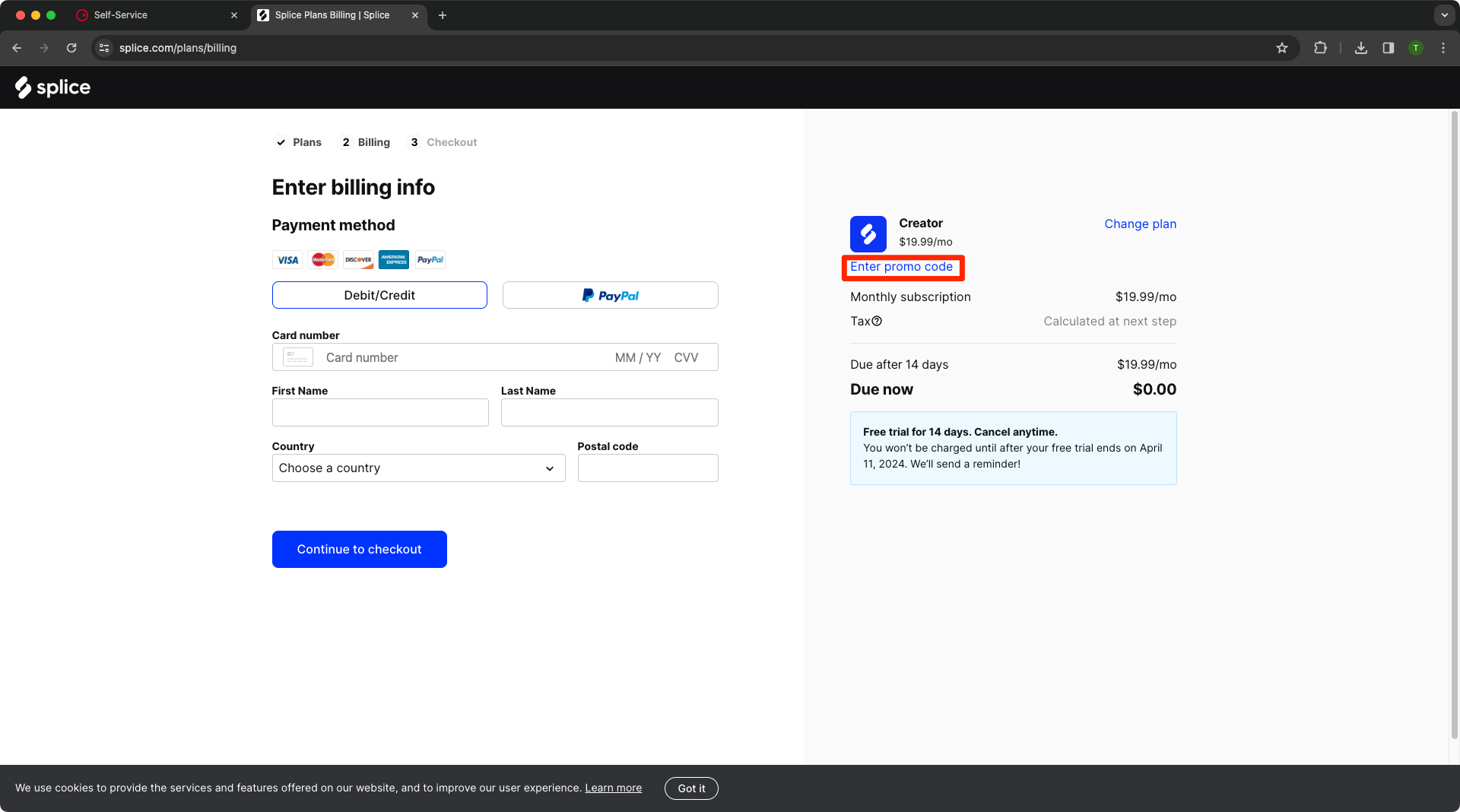Click the card brand icon in card field
Screen dimensions: 1460x812
click(298, 357)
